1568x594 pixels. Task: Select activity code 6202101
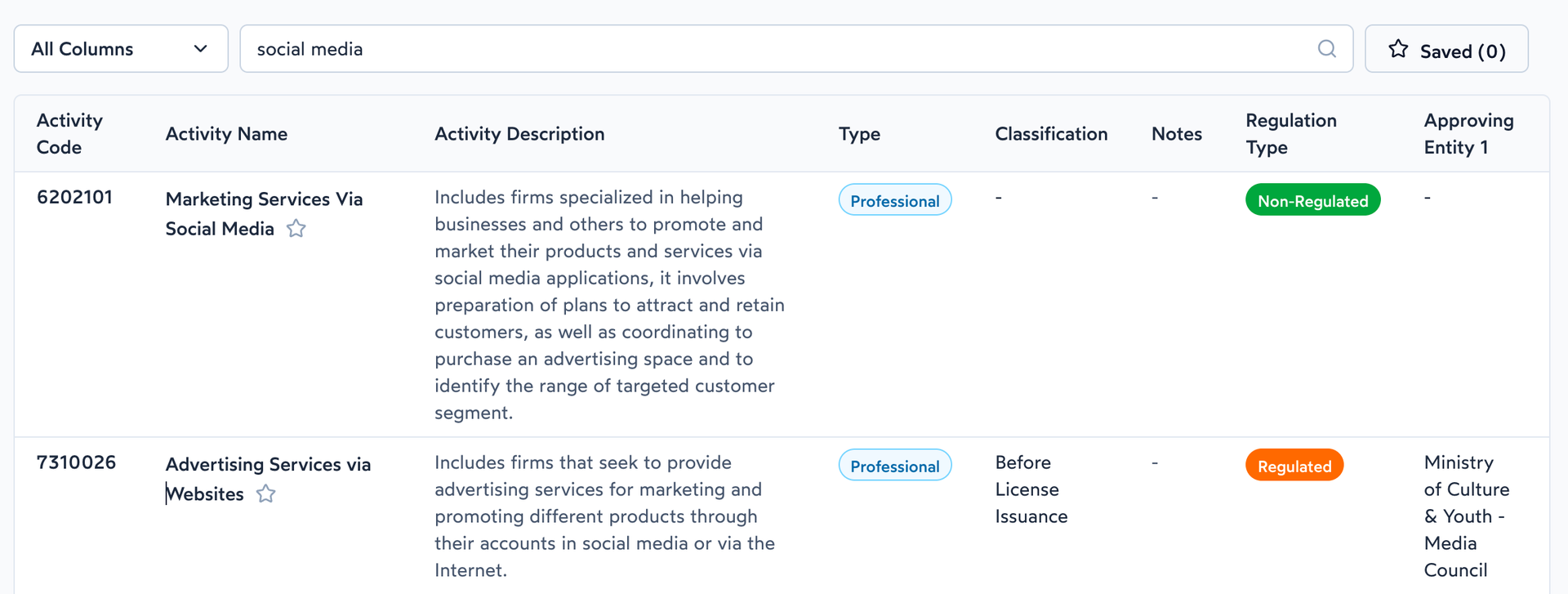pos(74,197)
